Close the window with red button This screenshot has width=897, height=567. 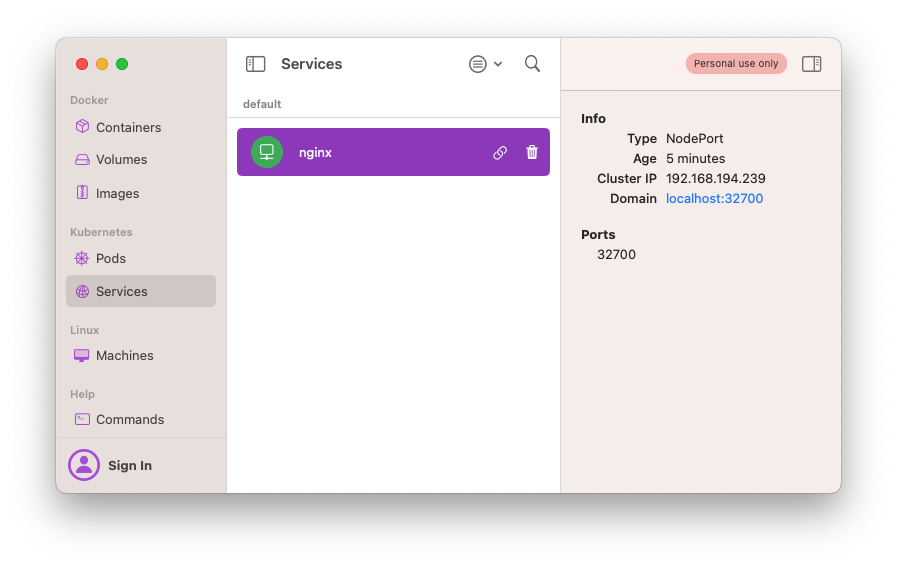click(x=82, y=64)
